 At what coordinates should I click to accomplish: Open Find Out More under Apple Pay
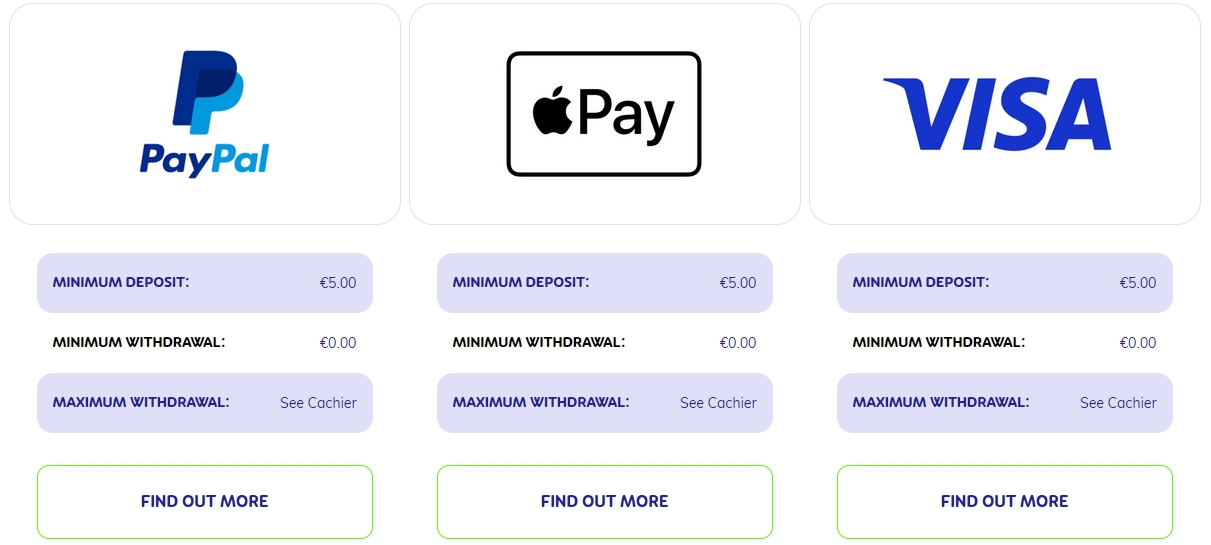[605, 501]
